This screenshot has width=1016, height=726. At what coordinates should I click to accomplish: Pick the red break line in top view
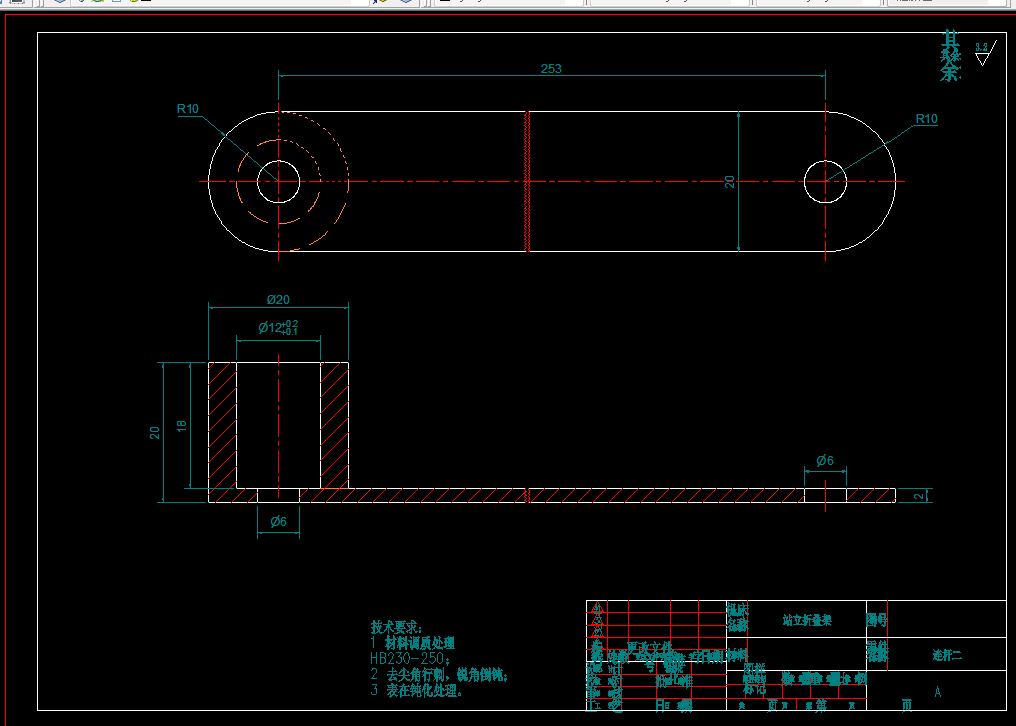coord(527,182)
